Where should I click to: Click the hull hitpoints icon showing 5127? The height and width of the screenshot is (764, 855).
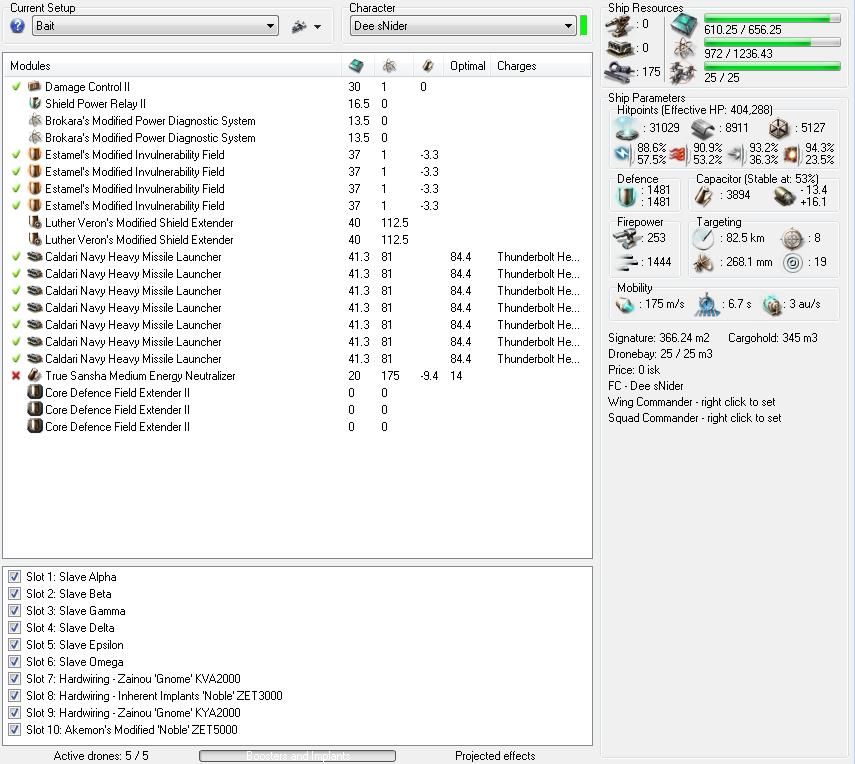click(x=779, y=129)
